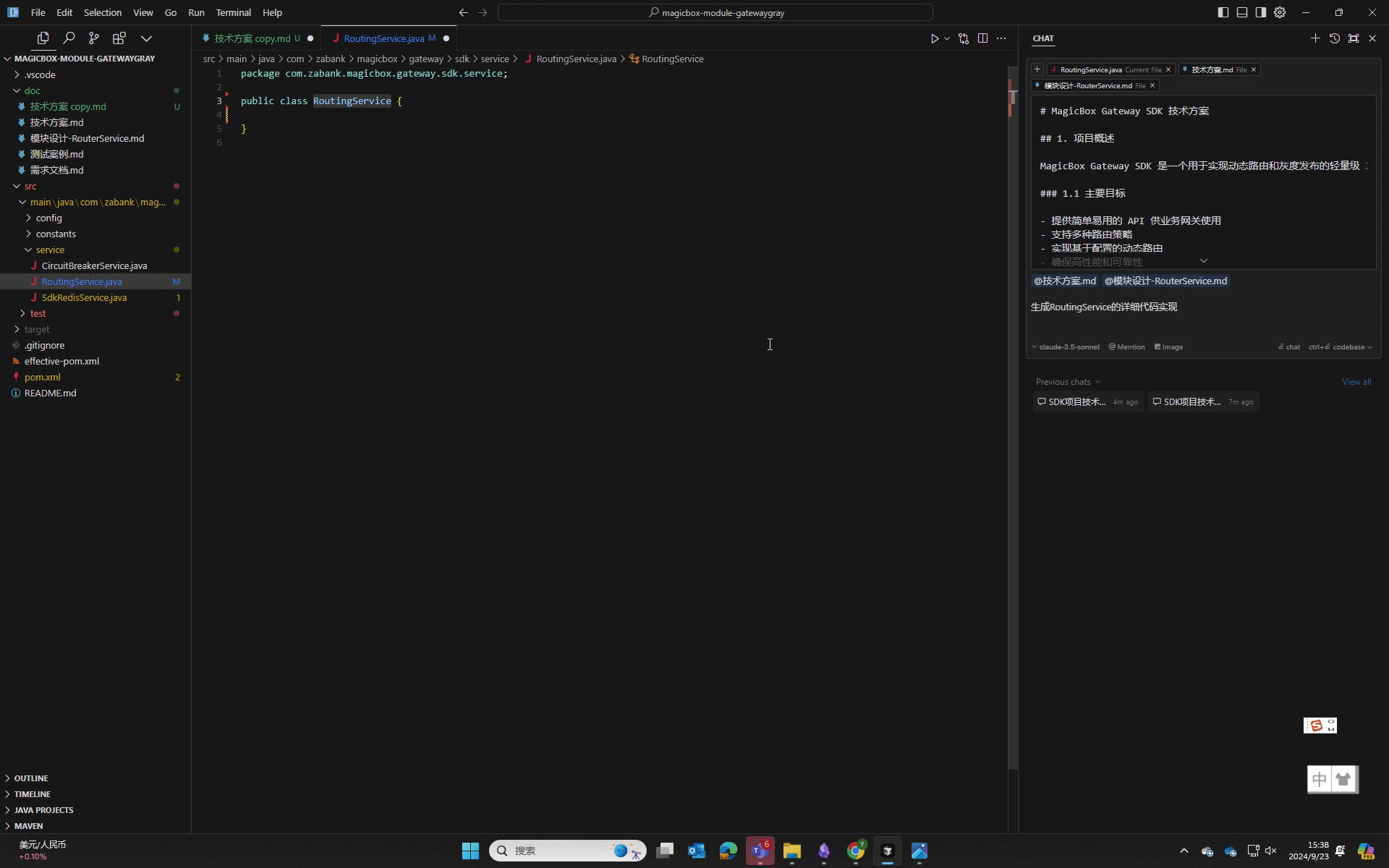This screenshot has height=868, width=1389.
Task: Remove RoutingService.java context chip
Action: tap(1168, 69)
